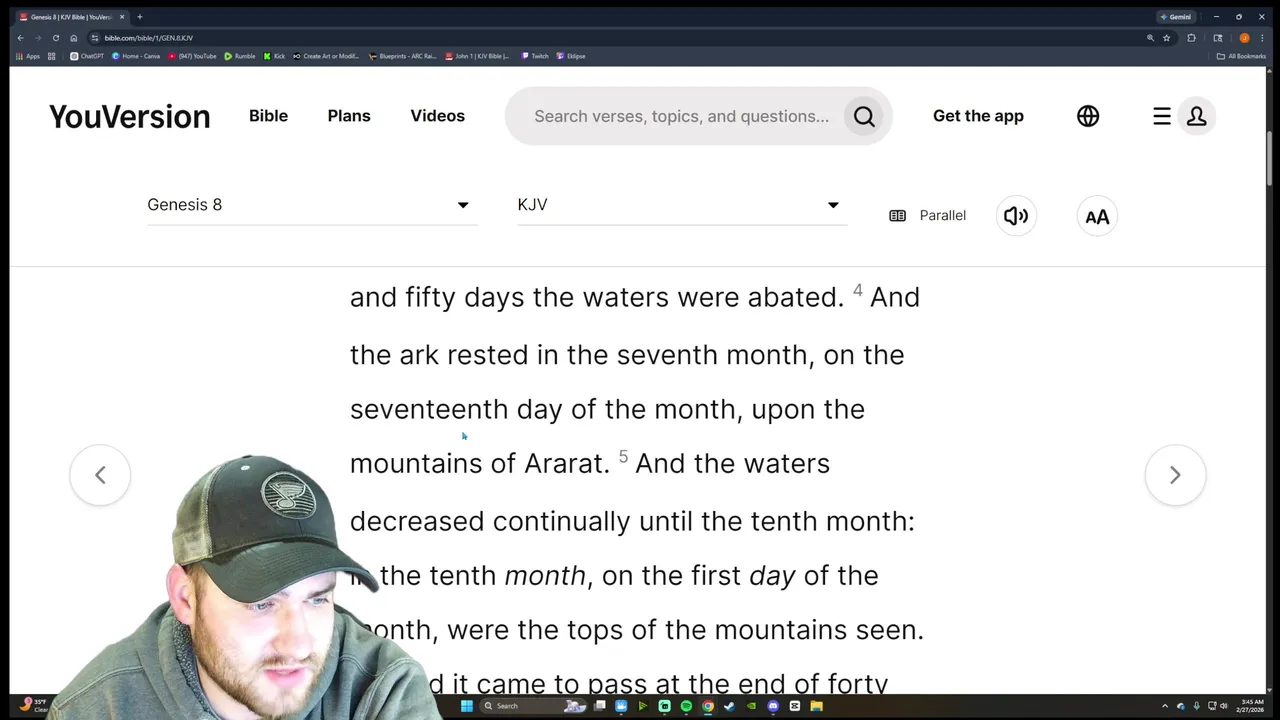Go to previous chapter arrow

pos(100,475)
